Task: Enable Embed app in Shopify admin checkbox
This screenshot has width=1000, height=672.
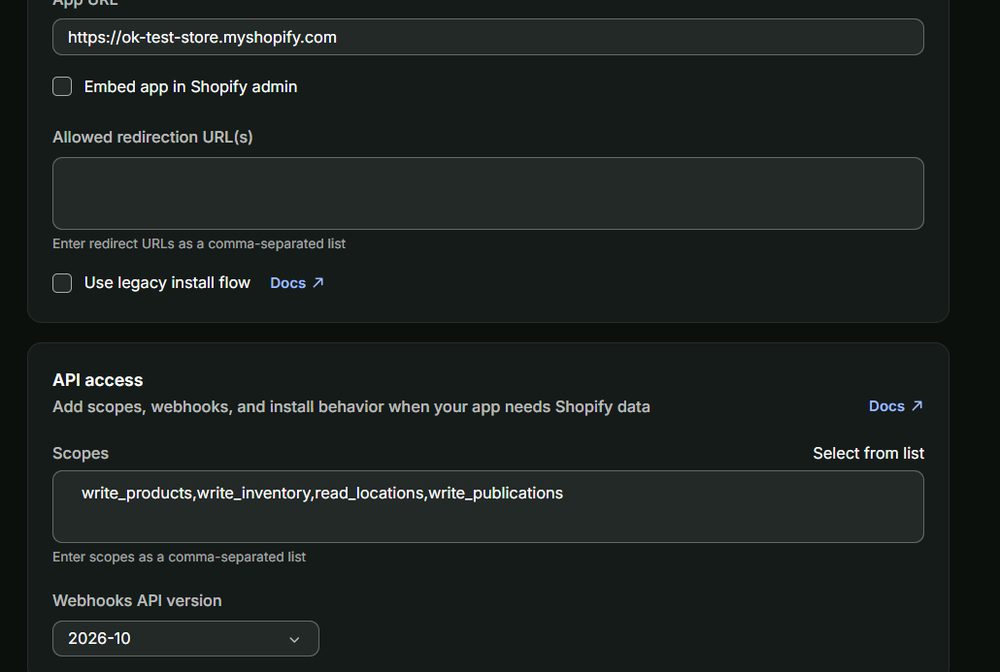Action: click(x=62, y=87)
